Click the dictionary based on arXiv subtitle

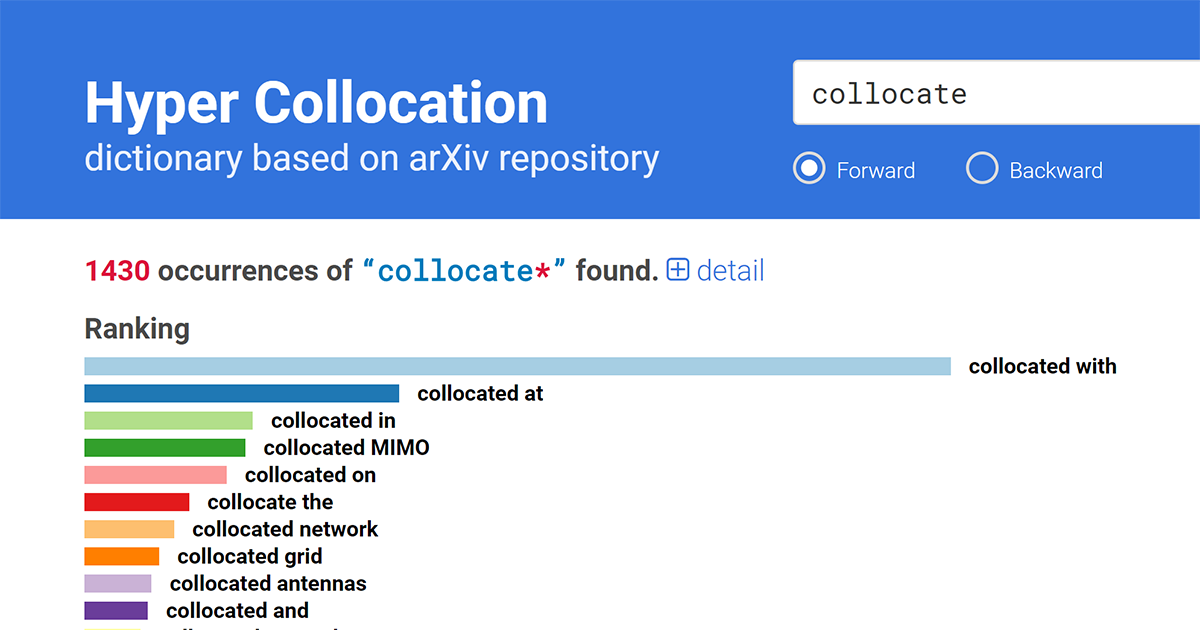[372, 158]
